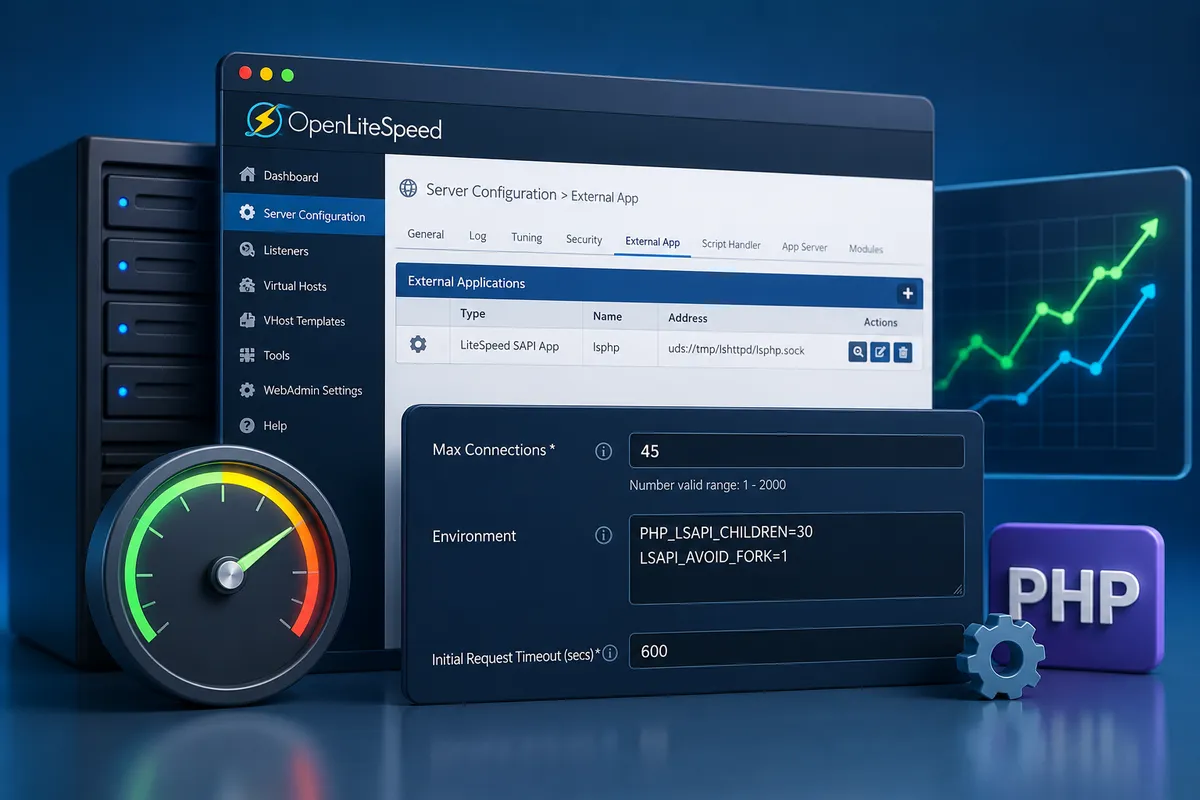The height and width of the screenshot is (800, 1200).
Task: Click the 'LiteSpeed SAPI App' cell
Action: tap(509, 346)
